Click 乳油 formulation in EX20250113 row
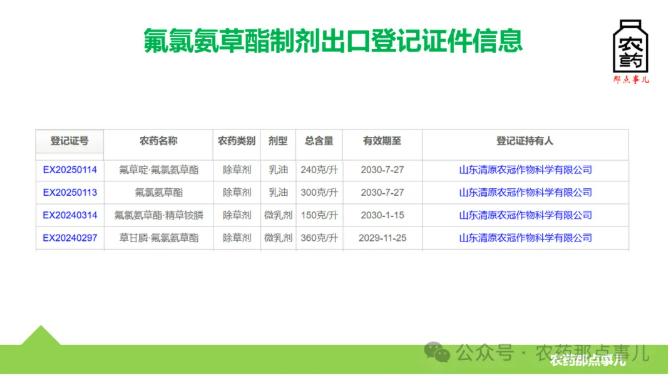Image resolution: width=668 pixels, height=376 pixels. pos(278,192)
